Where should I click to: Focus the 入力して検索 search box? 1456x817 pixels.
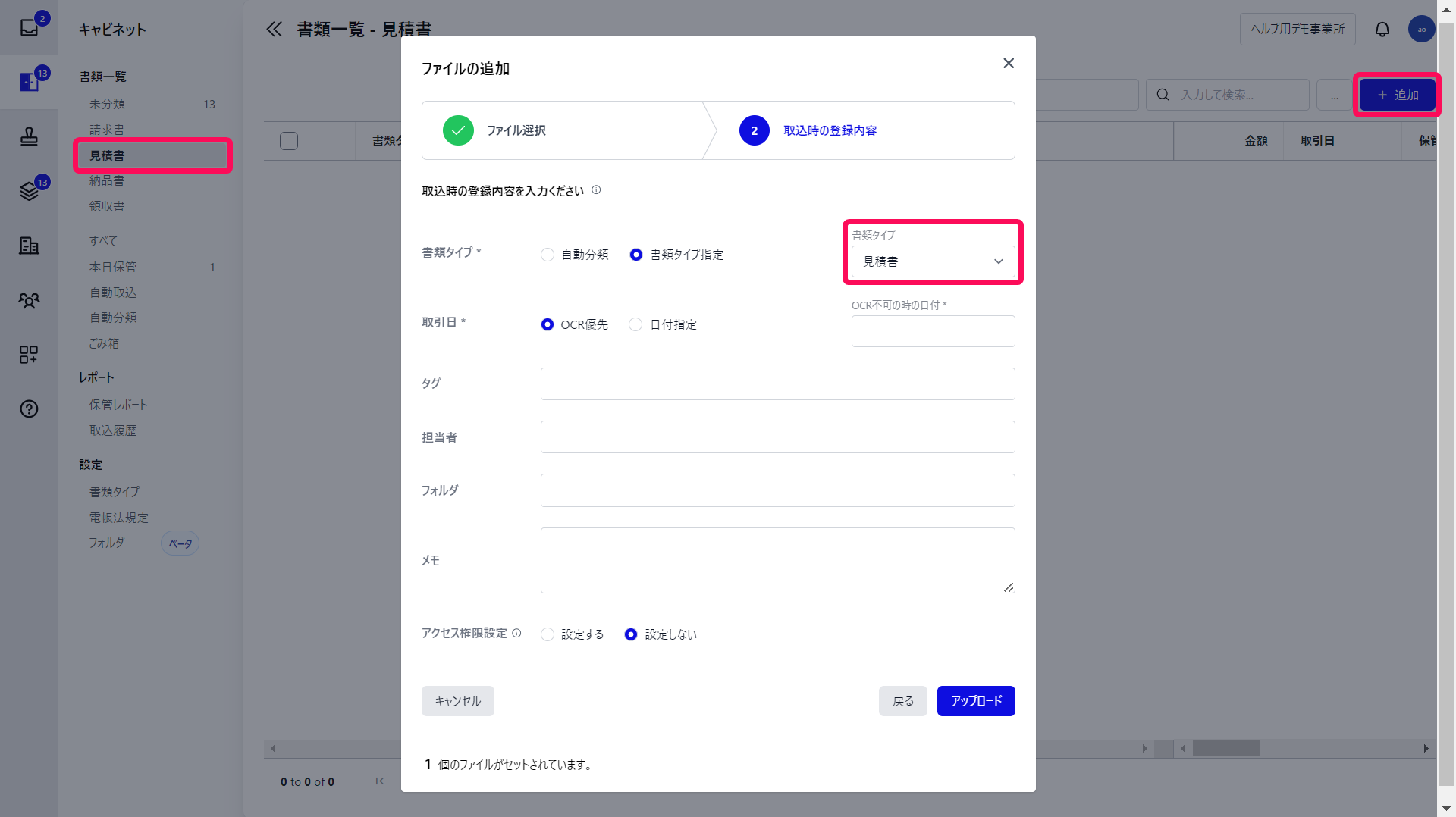[1228, 95]
